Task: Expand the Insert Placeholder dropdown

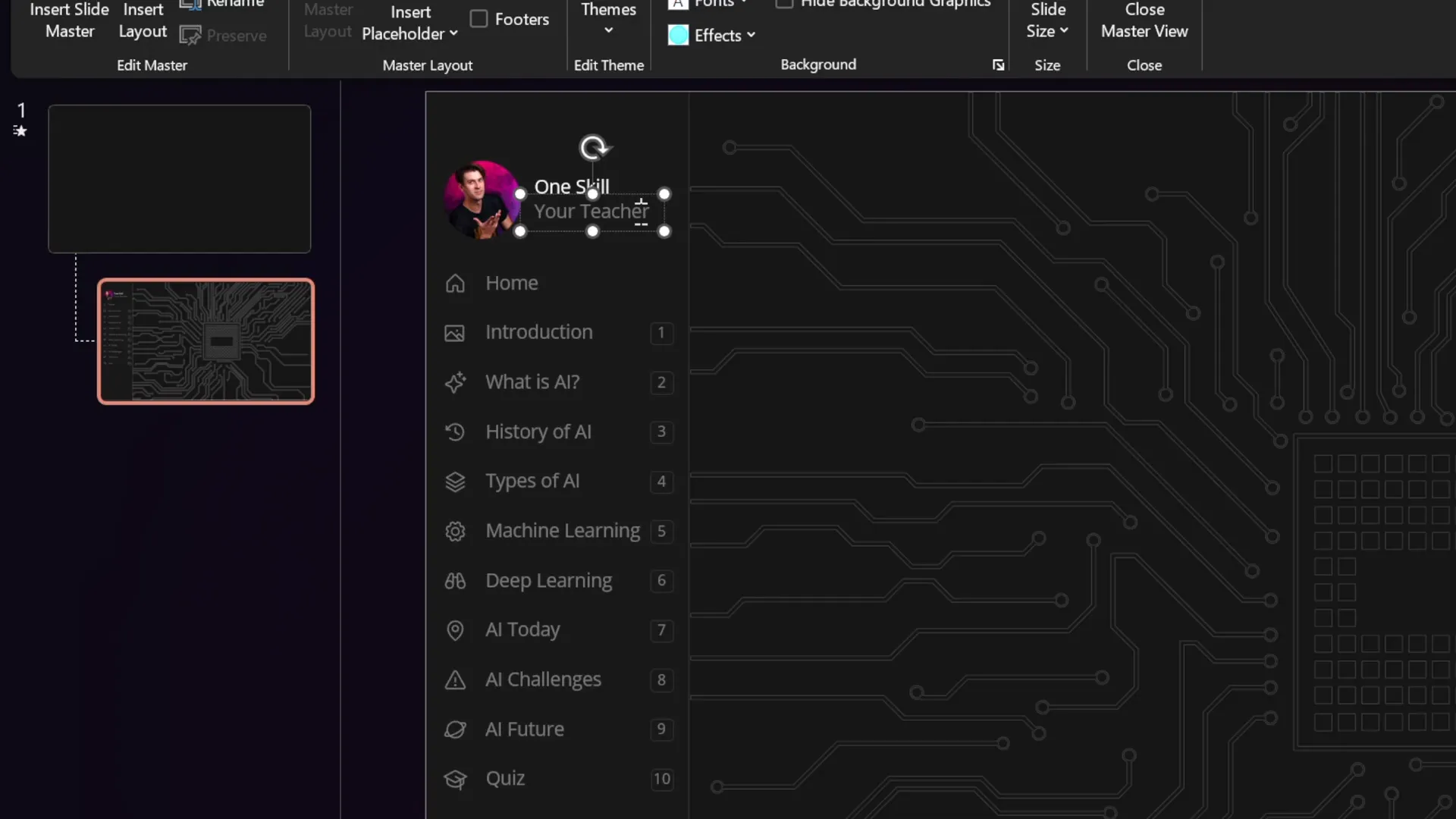Action: 409,23
